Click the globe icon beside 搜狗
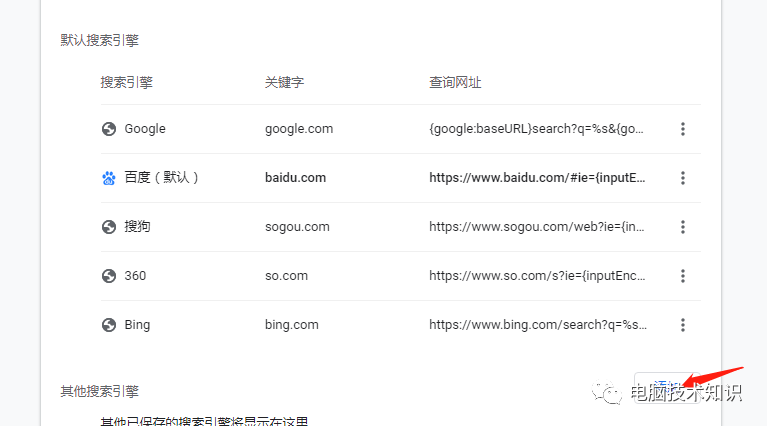Screen dimensions: 767x426 109,227
